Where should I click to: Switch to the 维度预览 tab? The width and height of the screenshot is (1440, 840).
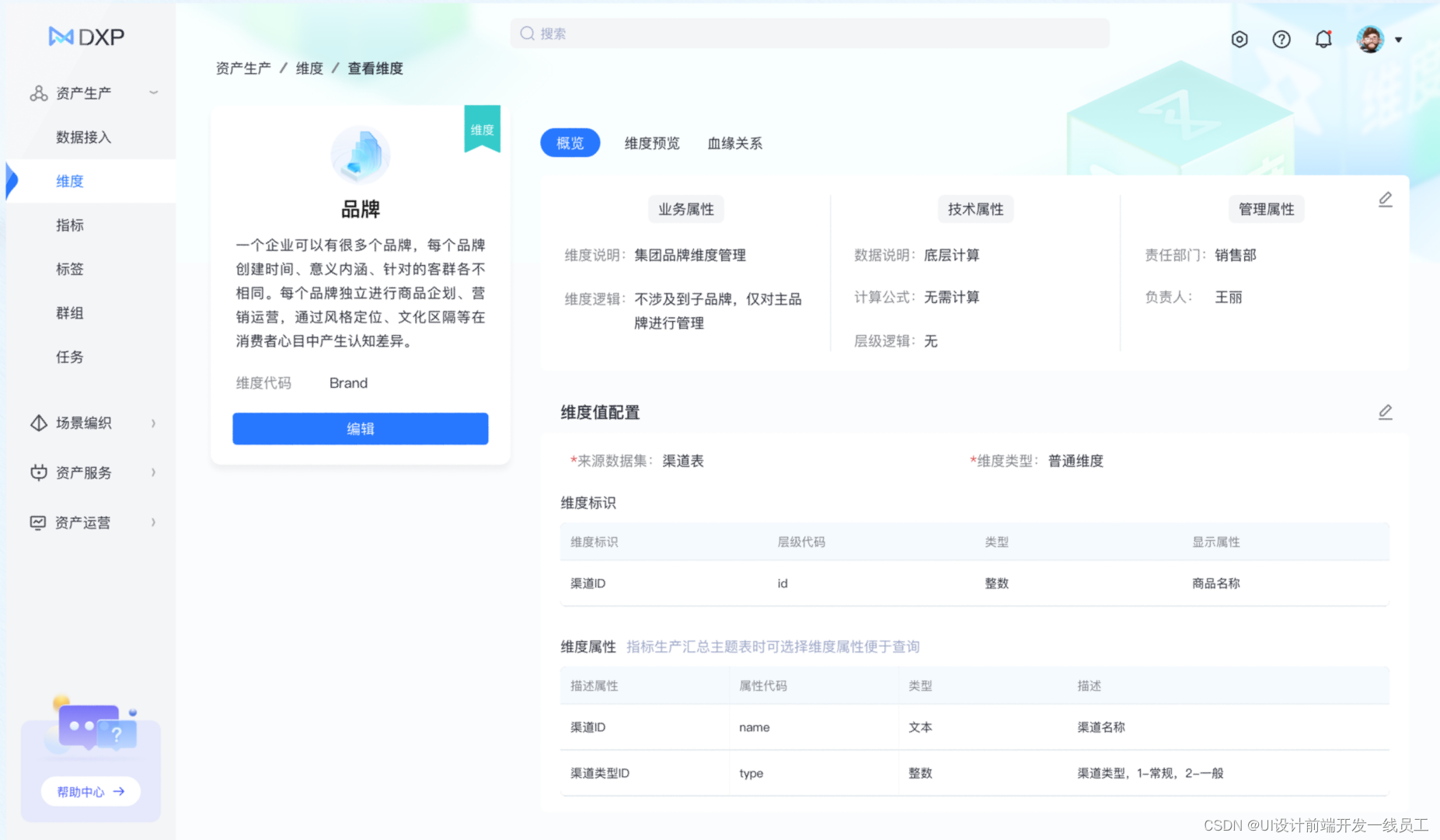[652, 143]
